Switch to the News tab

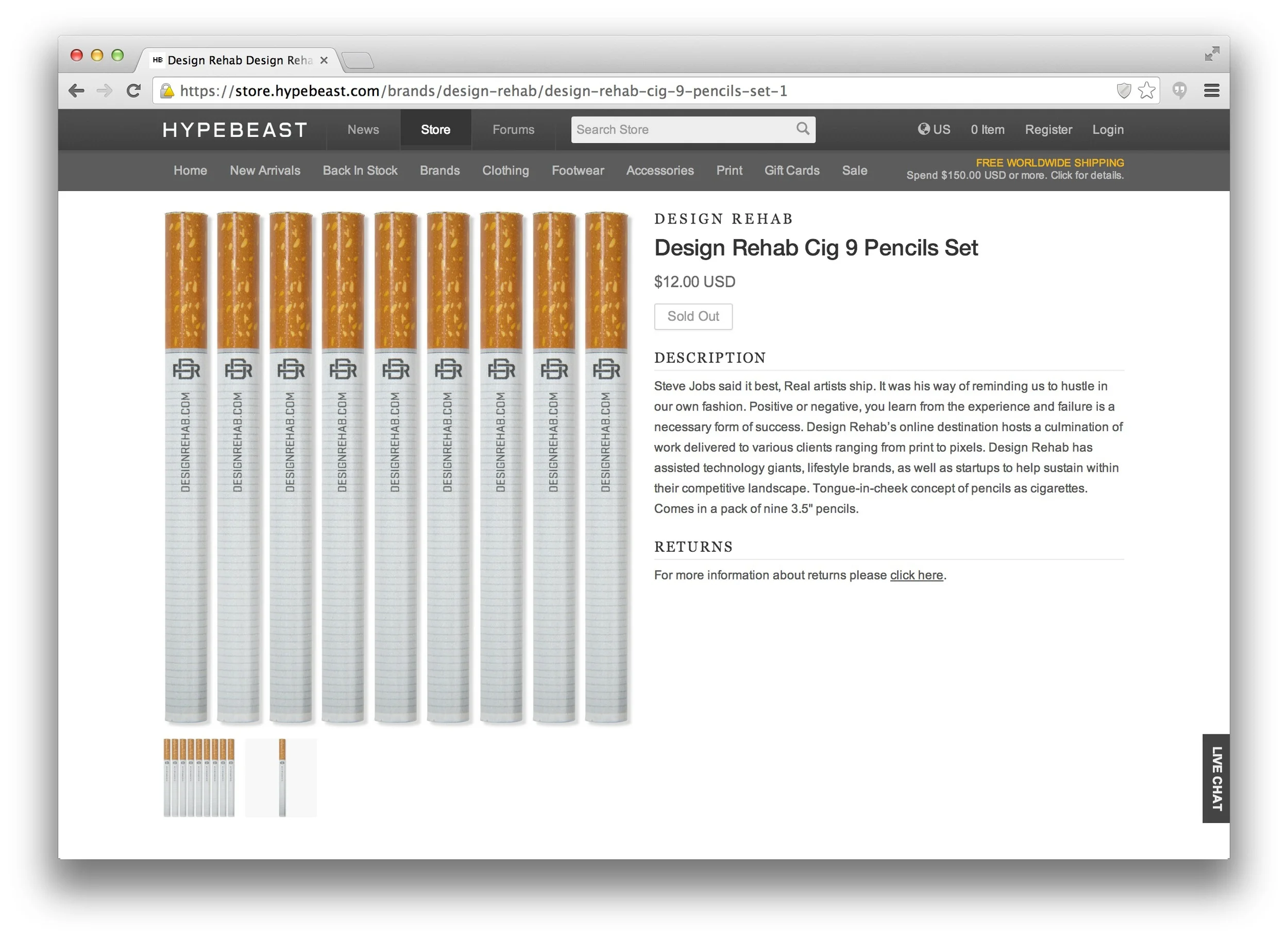(363, 130)
